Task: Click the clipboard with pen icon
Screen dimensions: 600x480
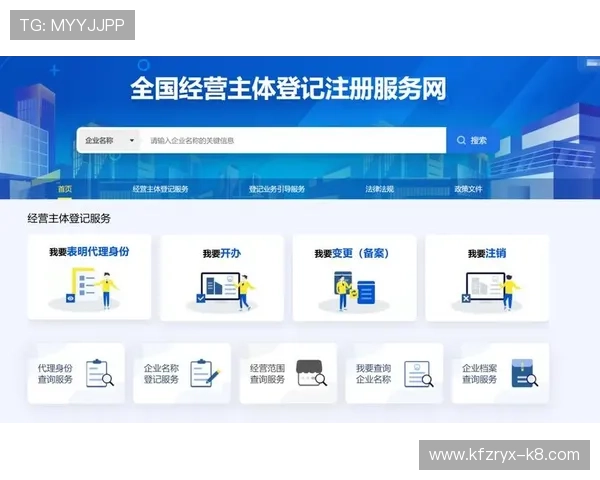Action: click(x=205, y=373)
